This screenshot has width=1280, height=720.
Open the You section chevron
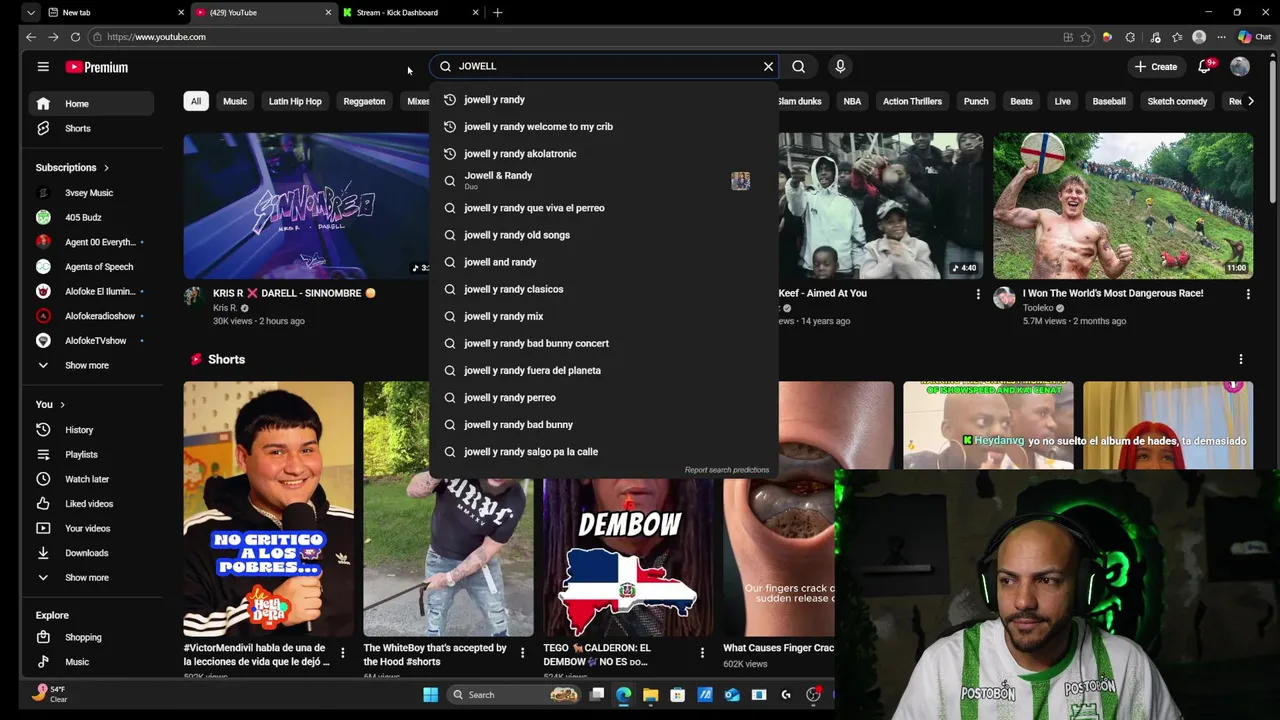point(62,405)
